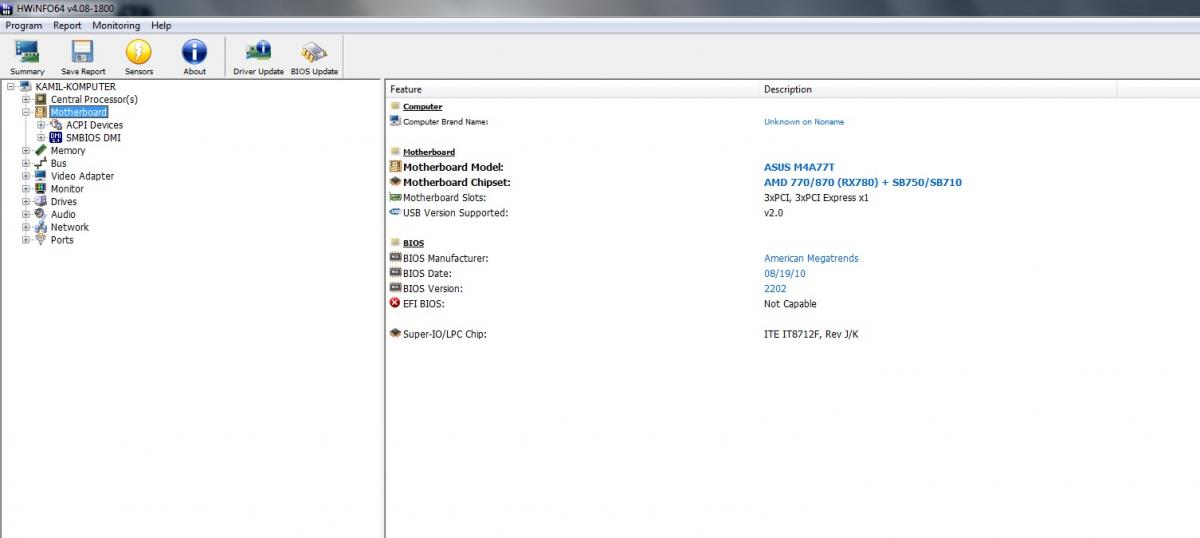Image resolution: width=1200 pixels, height=538 pixels.
Task: Click the 'Motherboard Model:' label
Action: 453,167
